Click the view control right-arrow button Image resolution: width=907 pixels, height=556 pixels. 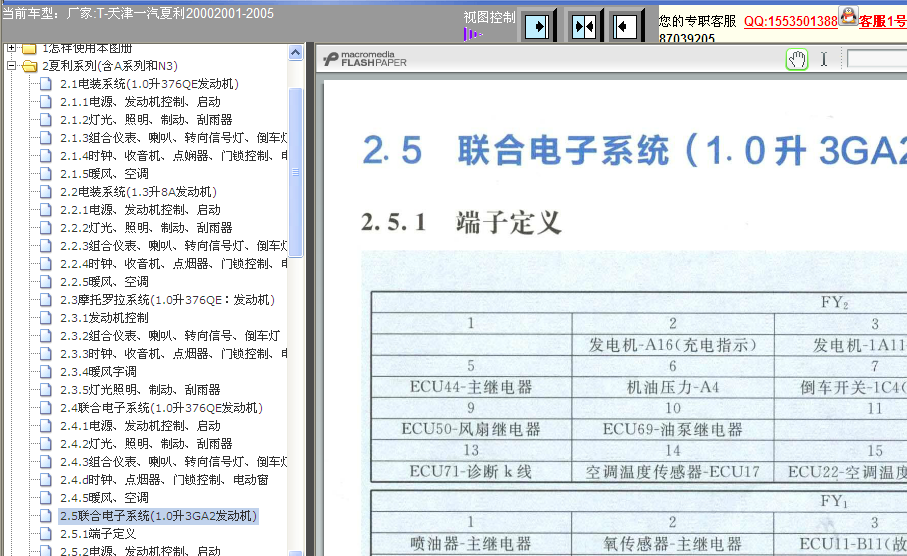tap(537, 26)
